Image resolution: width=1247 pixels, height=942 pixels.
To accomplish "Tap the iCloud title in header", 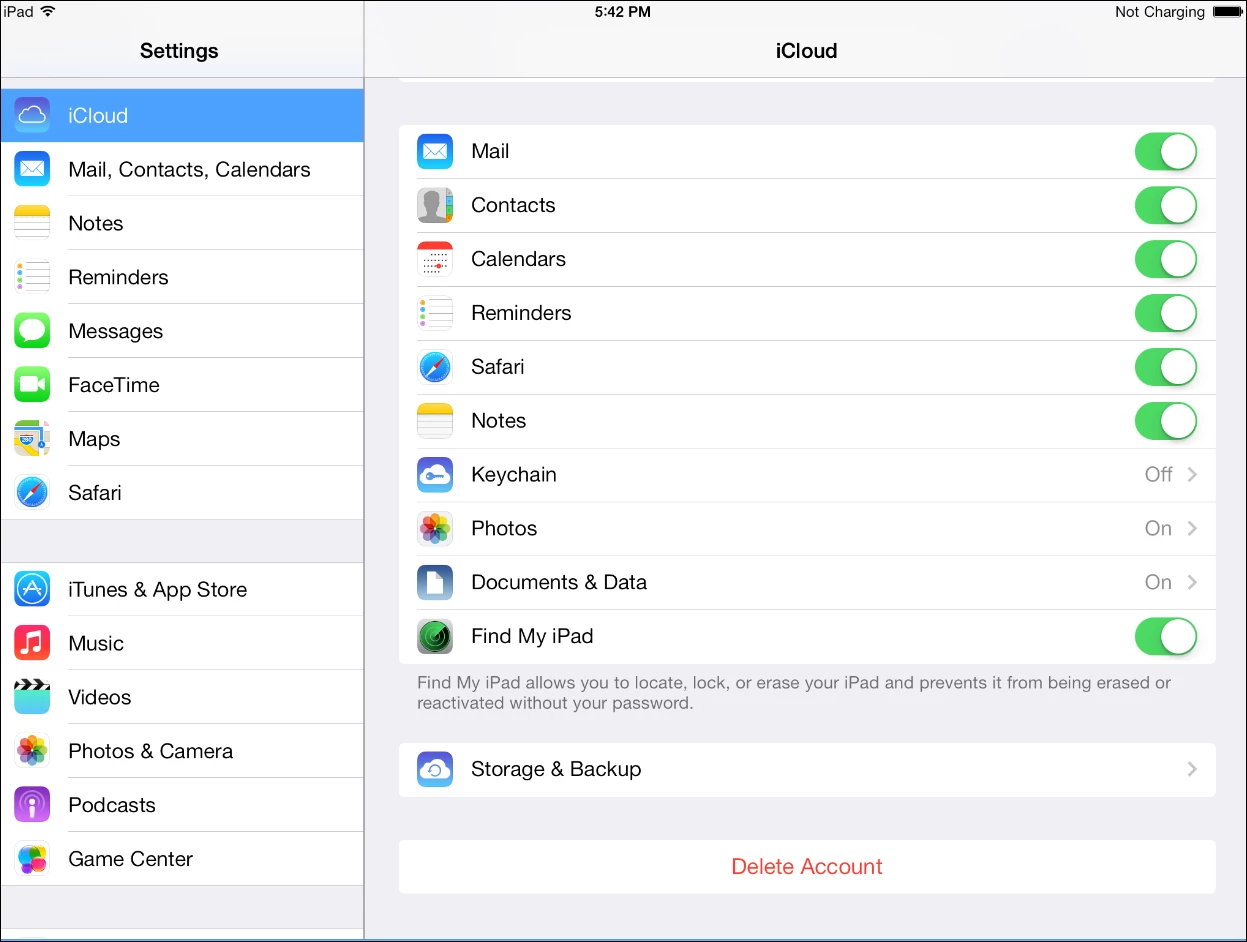I will (806, 51).
